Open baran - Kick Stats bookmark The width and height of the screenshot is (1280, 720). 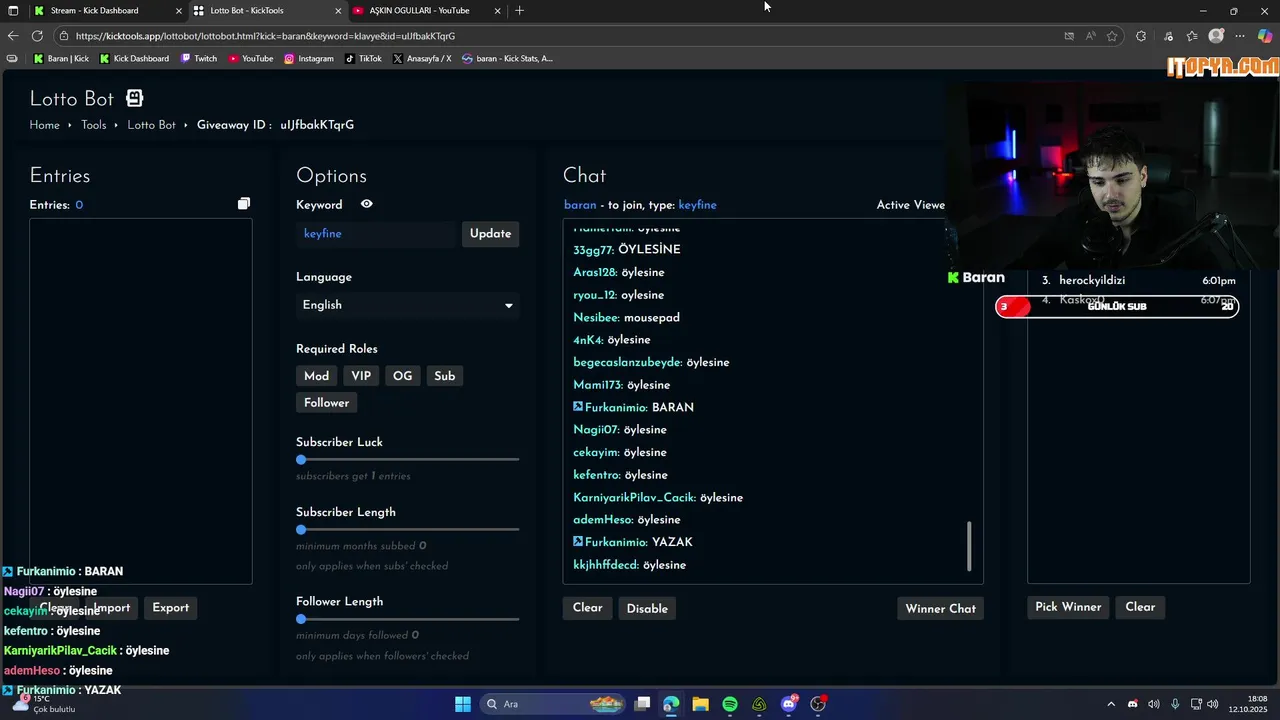[507, 59]
